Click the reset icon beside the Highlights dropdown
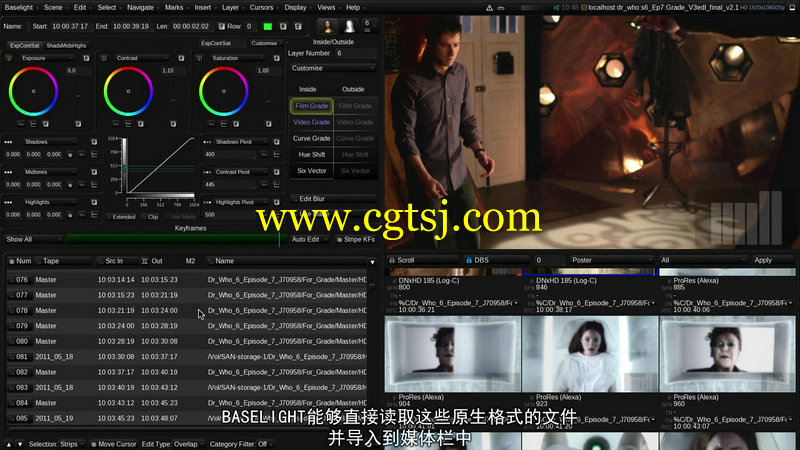 pos(94,203)
